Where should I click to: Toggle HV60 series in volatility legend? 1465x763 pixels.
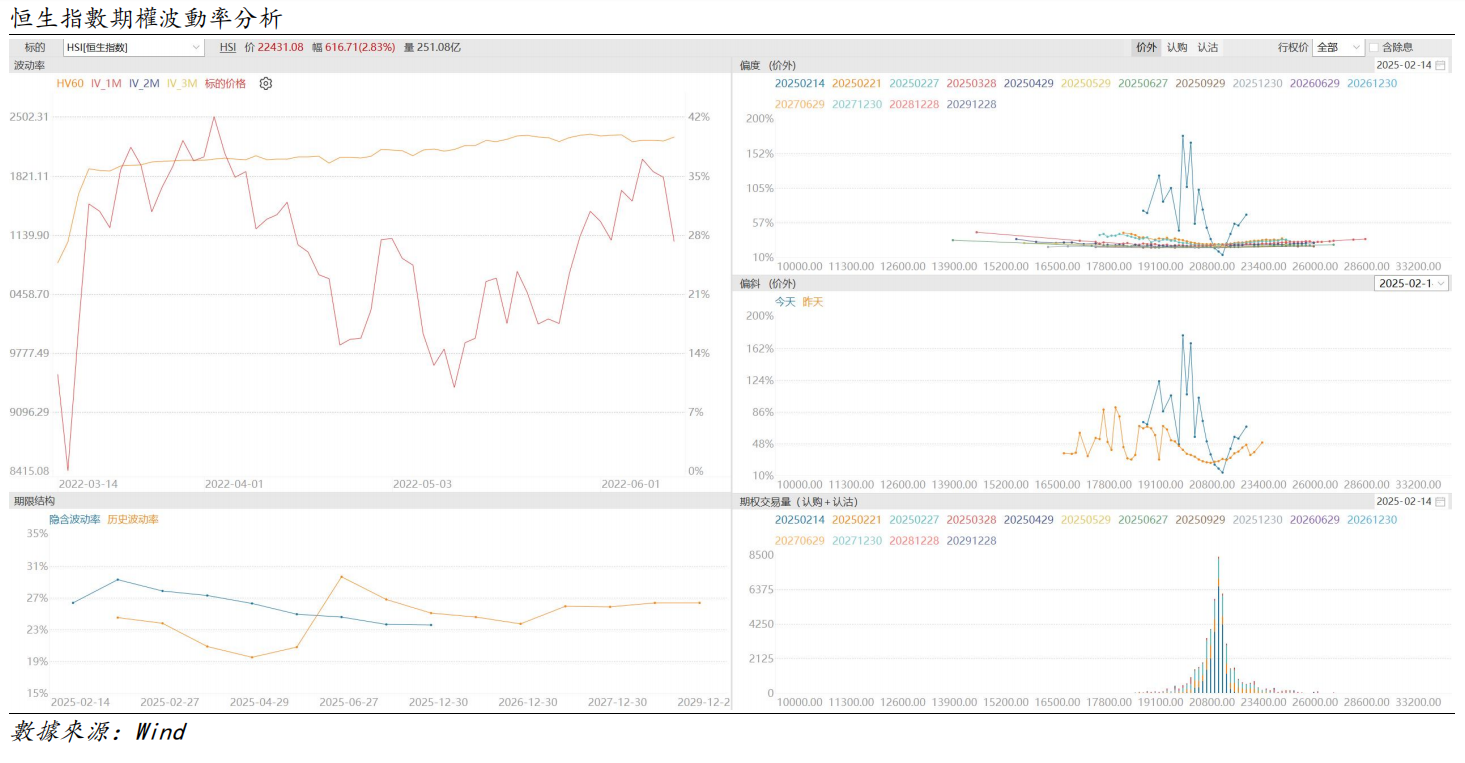coord(70,84)
